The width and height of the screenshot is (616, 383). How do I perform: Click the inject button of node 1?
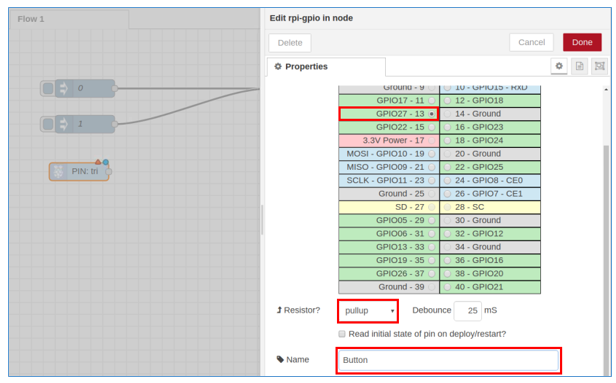pyautogui.click(x=48, y=124)
